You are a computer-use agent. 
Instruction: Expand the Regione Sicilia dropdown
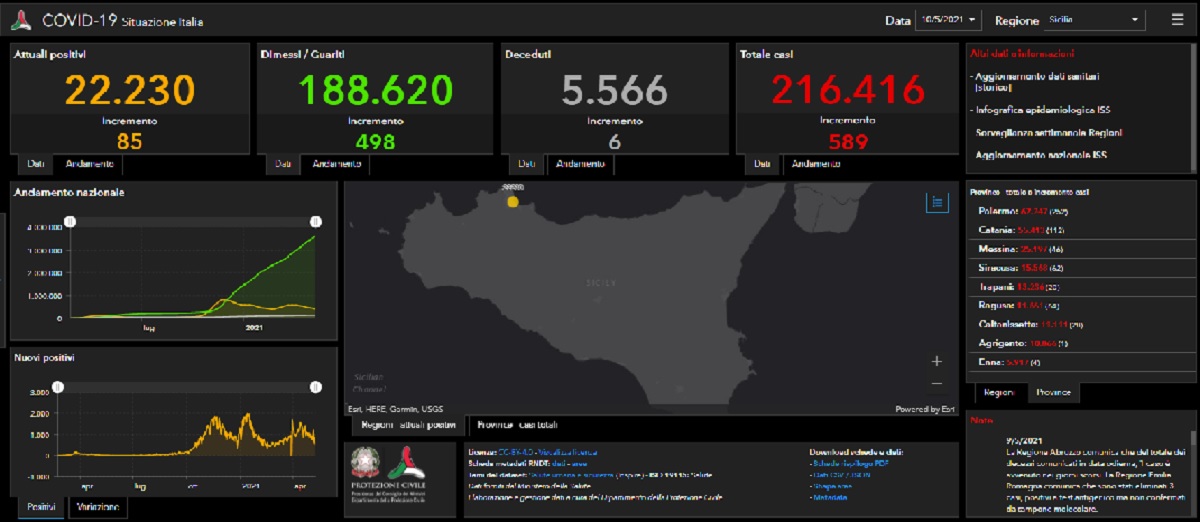(1095, 20)
